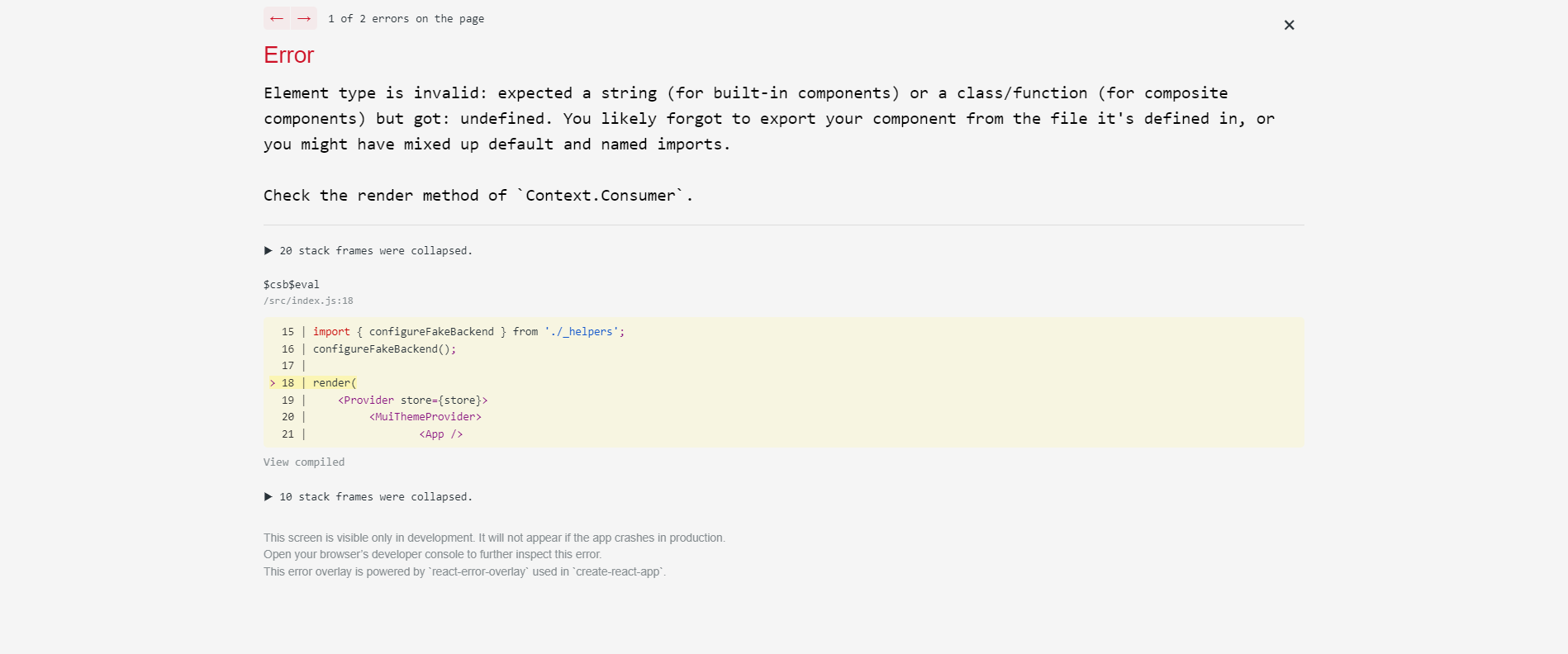Click the red Error heading
Screen dimensions: 1568x654
[x=289, y=55]
